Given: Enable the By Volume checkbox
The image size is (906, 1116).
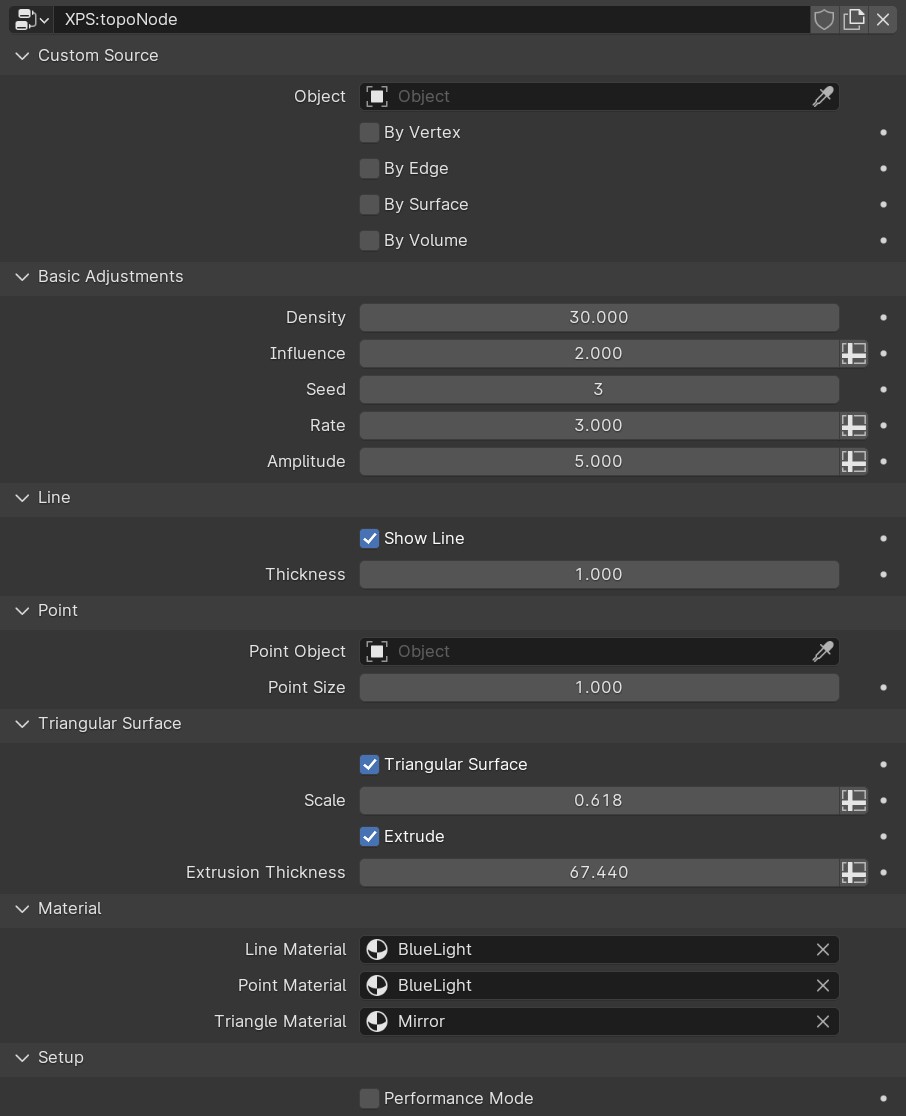Looking at the screenshot, I should click(369, 241).
